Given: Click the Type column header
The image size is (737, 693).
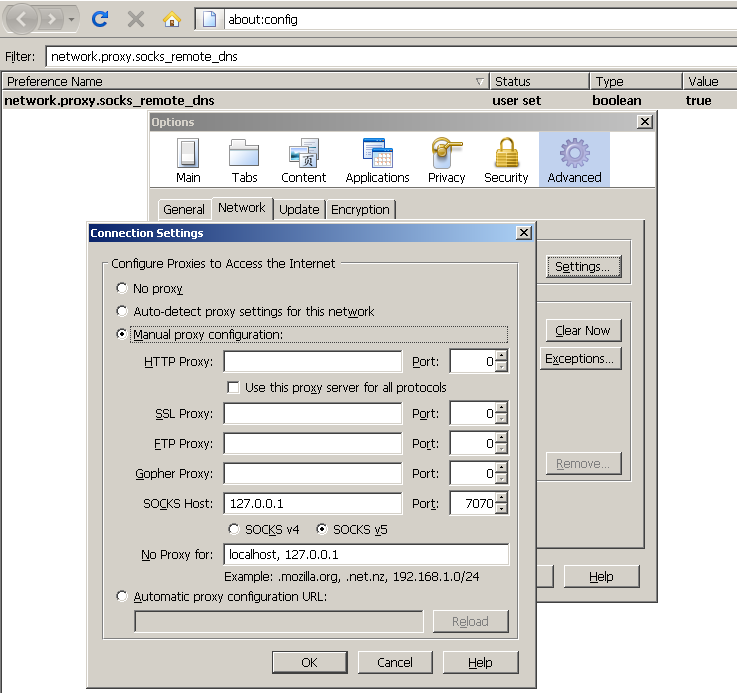Looking at the screenshot, I should (636, 81).
